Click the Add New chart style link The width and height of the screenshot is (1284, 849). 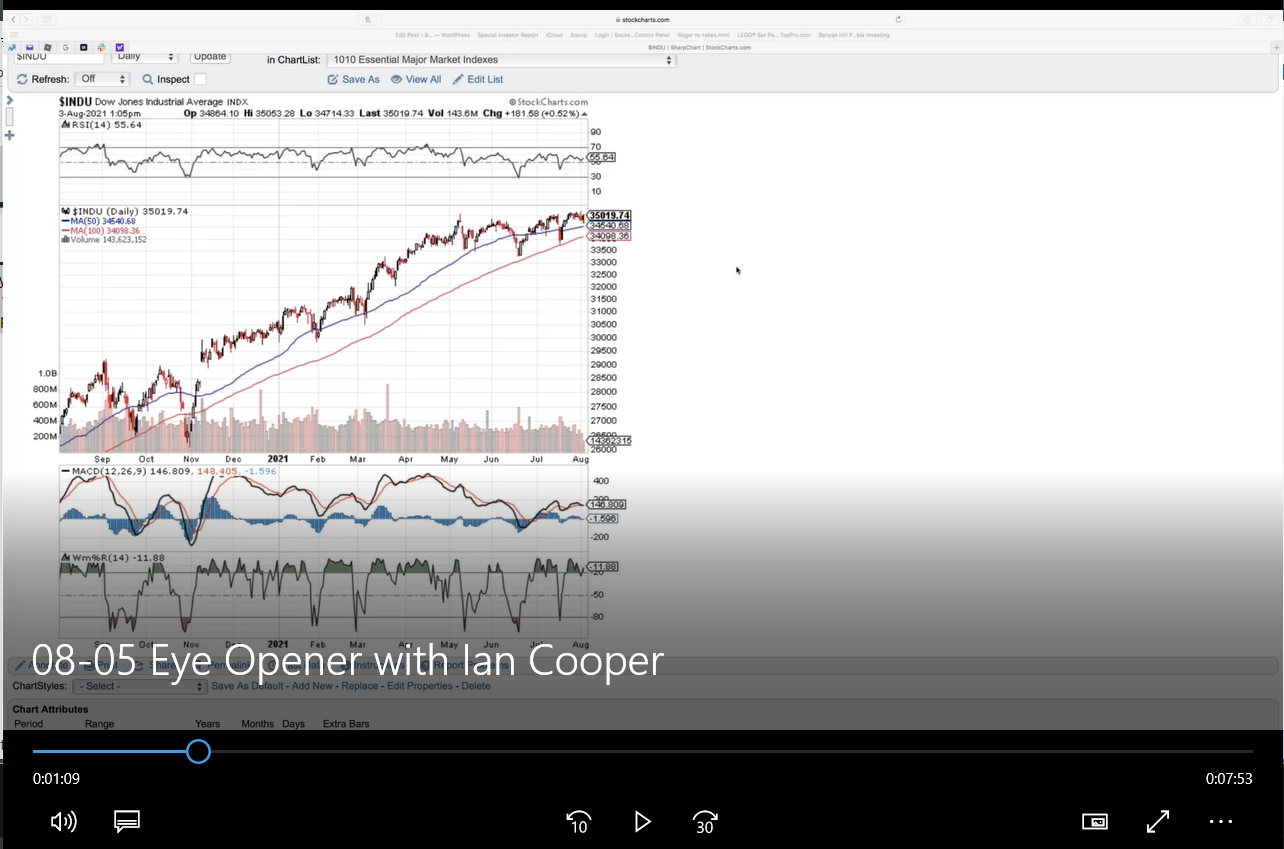(x=311, y=686)
